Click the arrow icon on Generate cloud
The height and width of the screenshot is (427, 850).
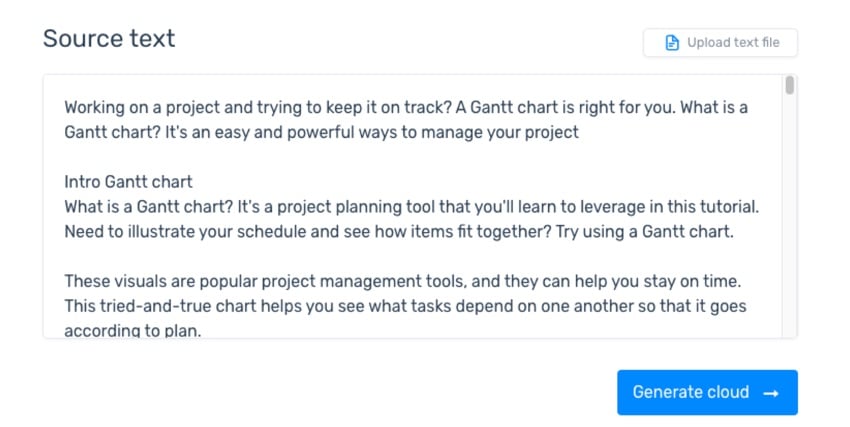pos(771,392)
